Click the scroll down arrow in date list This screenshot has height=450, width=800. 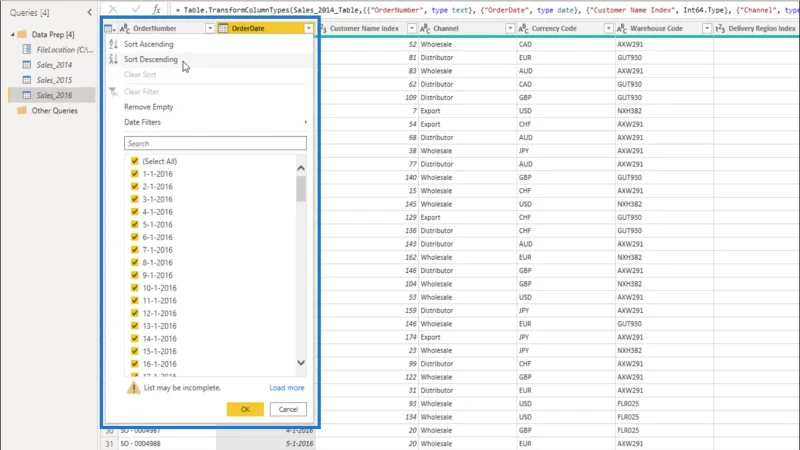[301, 363]
